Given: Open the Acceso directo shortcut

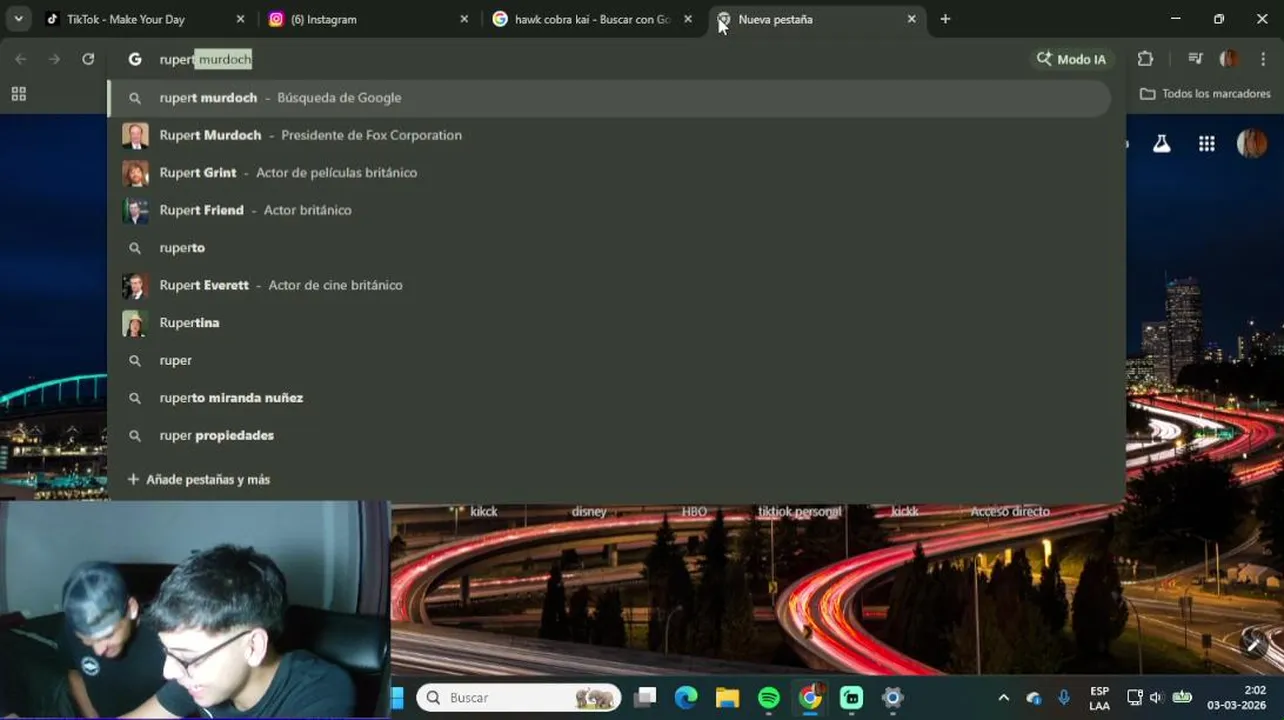Looking at the screenshot, I should point(1010,511).
